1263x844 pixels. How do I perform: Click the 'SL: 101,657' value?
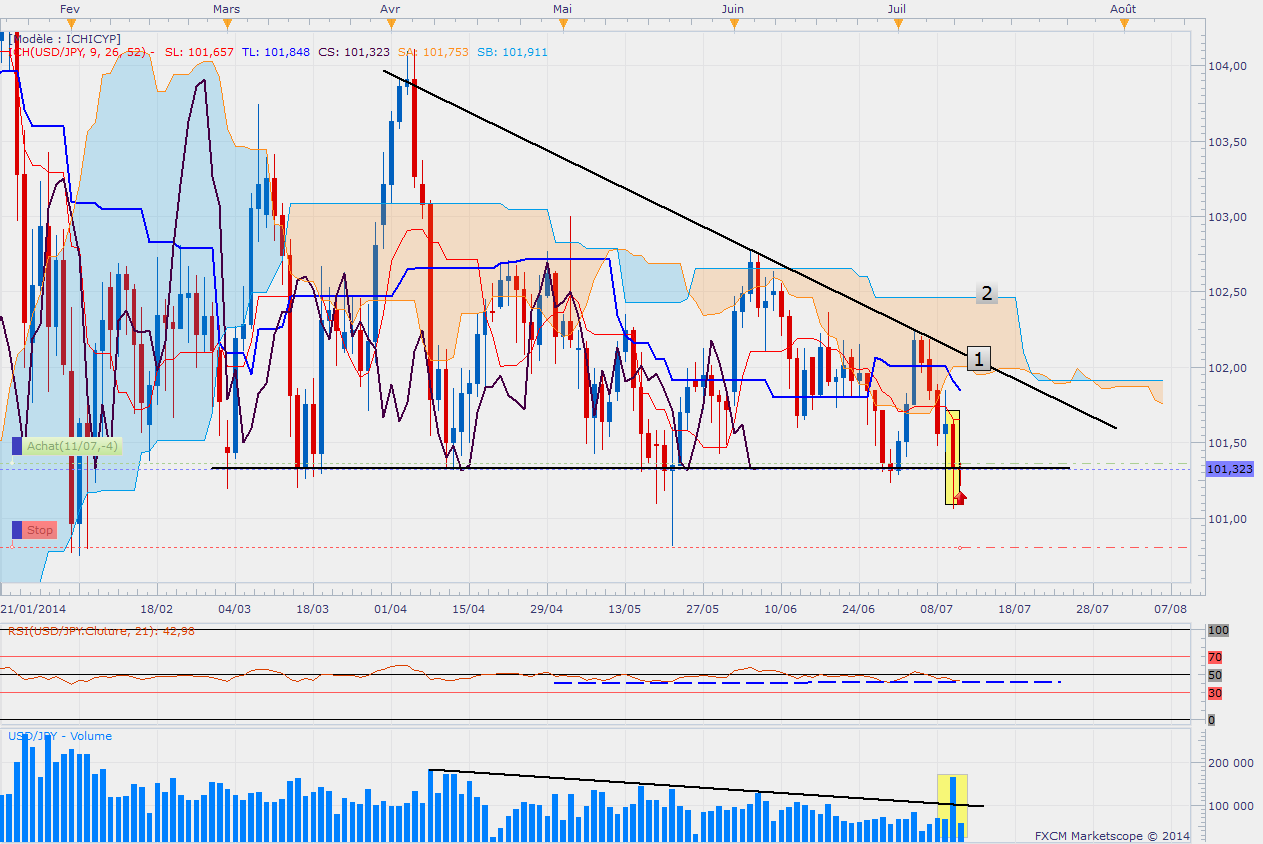(x=199, y=52)
